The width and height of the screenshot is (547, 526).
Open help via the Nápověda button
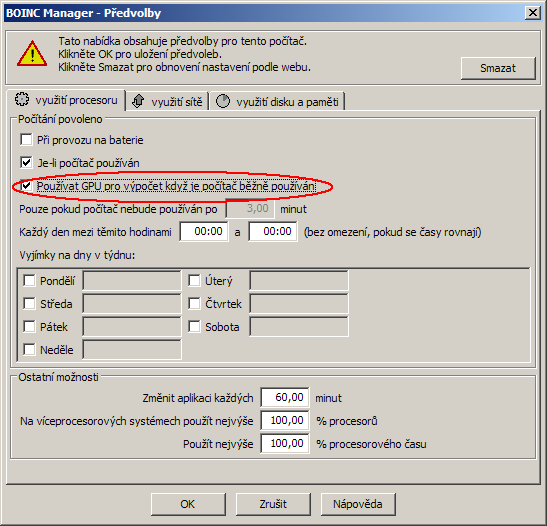[x=358, y=504]
